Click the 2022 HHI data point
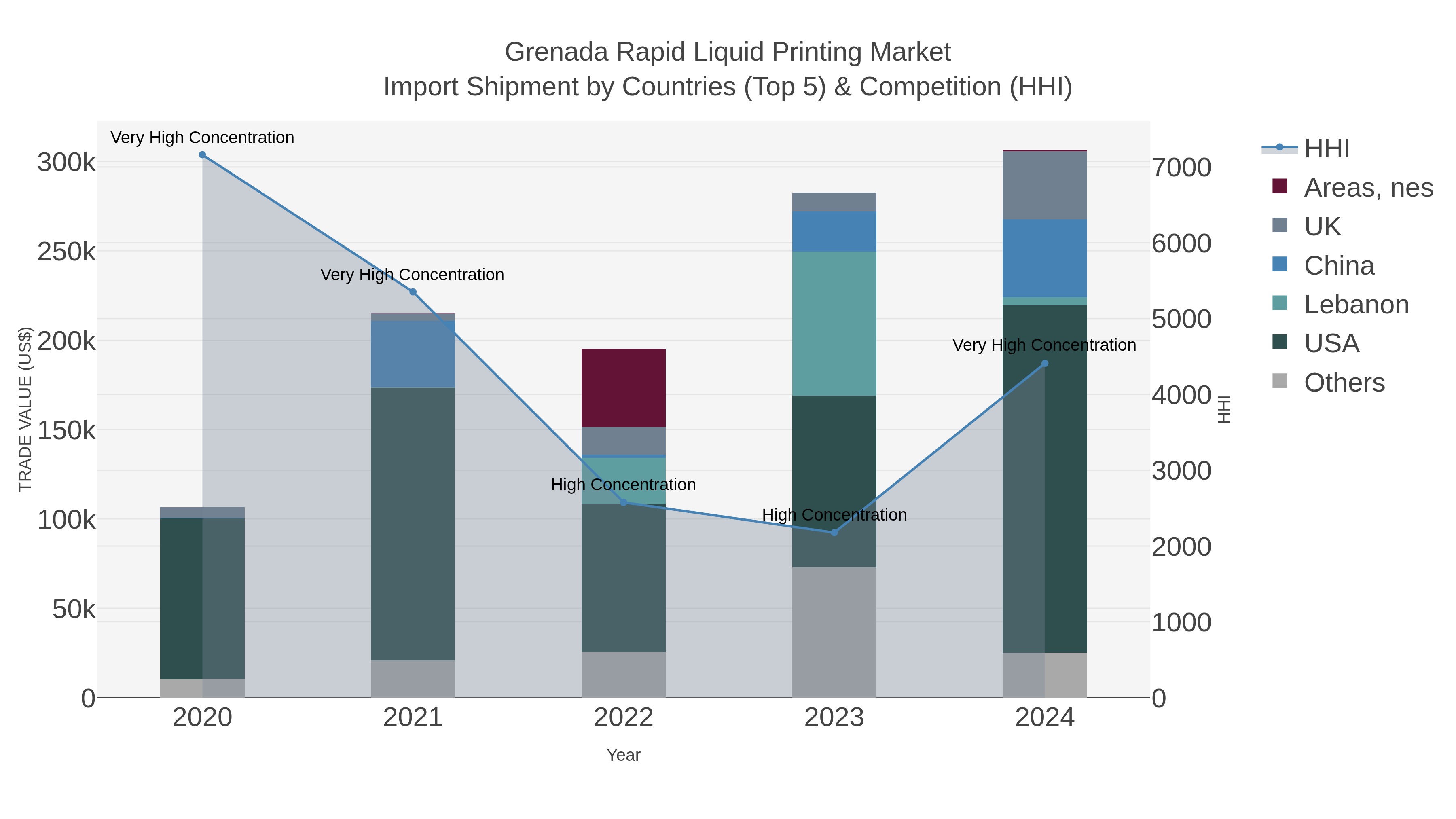Image resolution: width=1456 pixels, height=819 pixels. pyautogui.click(x=623, y=502)
